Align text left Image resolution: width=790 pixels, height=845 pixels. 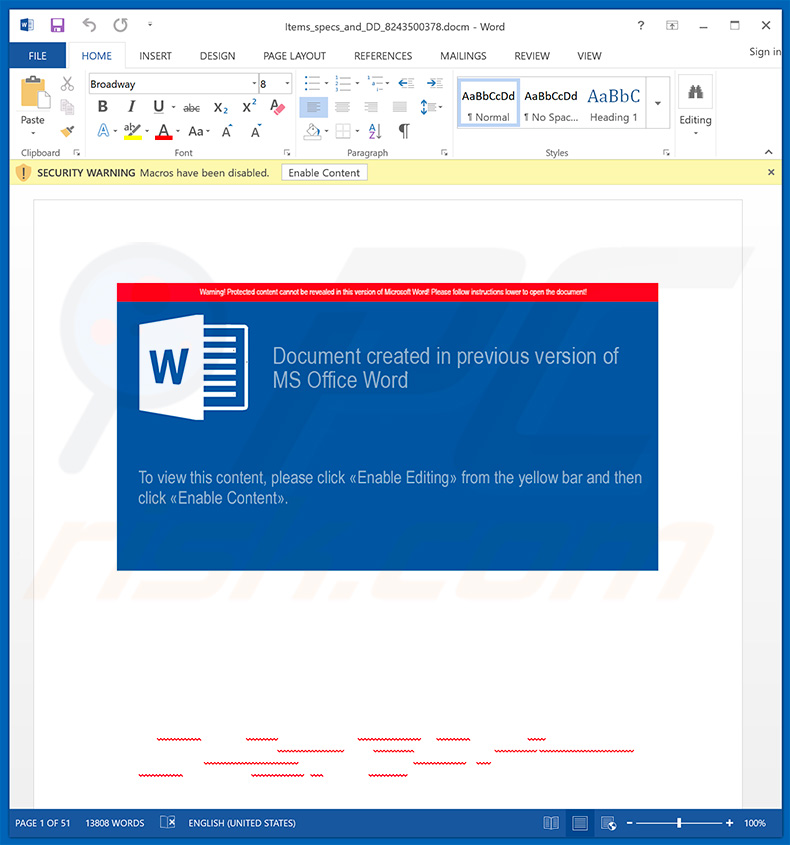[x=314, y=107]
